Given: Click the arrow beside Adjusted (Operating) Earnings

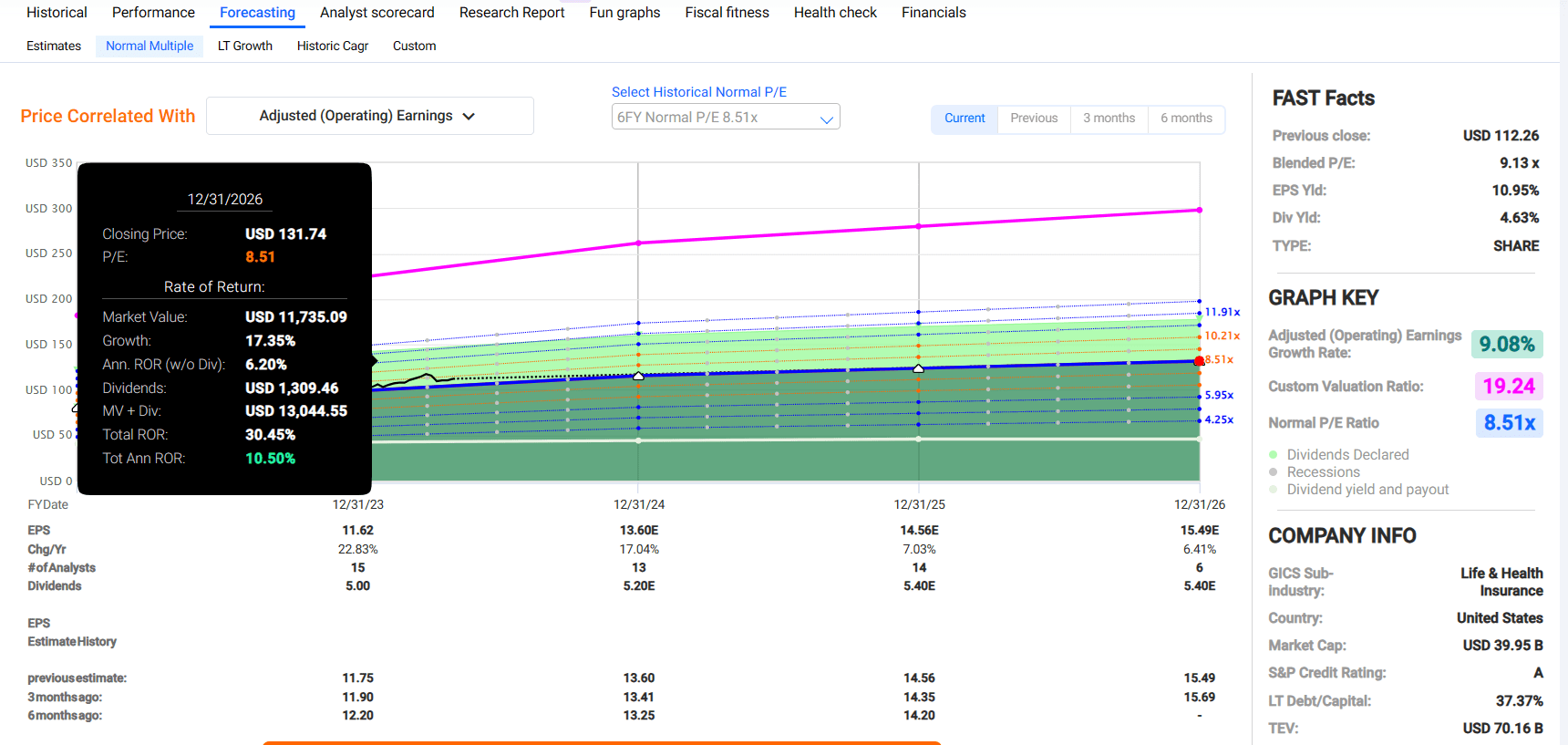Looking at the screenshot, I should [469, 117].
